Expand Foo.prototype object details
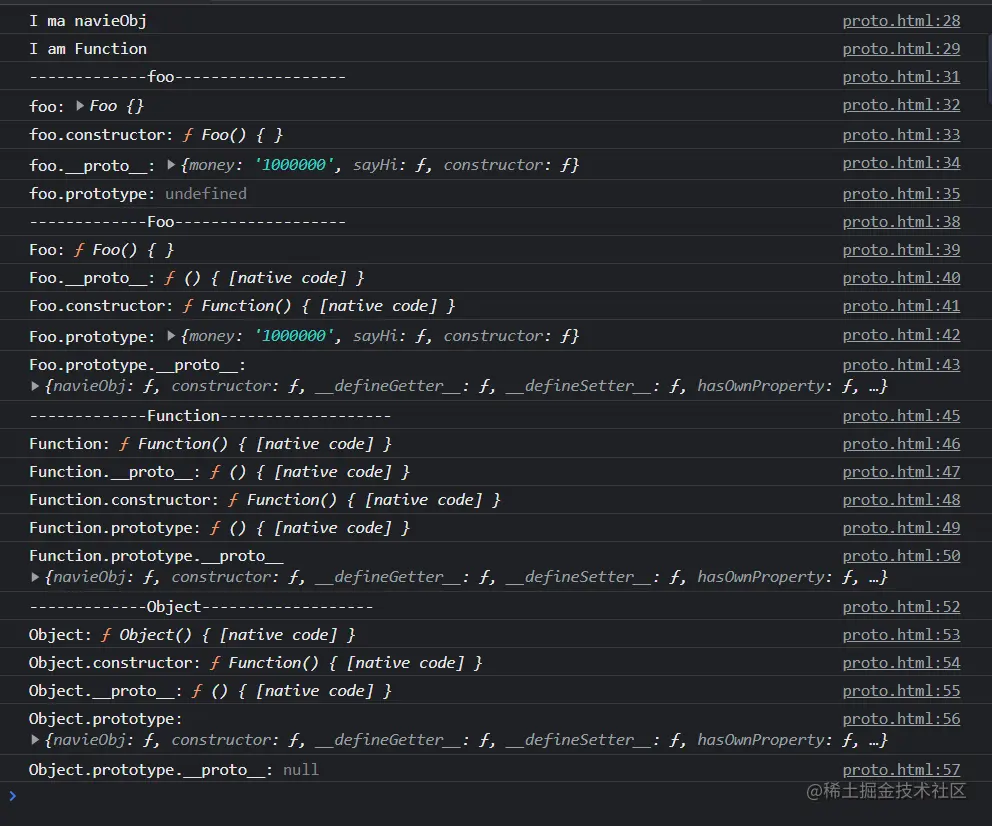This screenshot has height=826, width=992. pyautogui.click(x=171, y=336)
